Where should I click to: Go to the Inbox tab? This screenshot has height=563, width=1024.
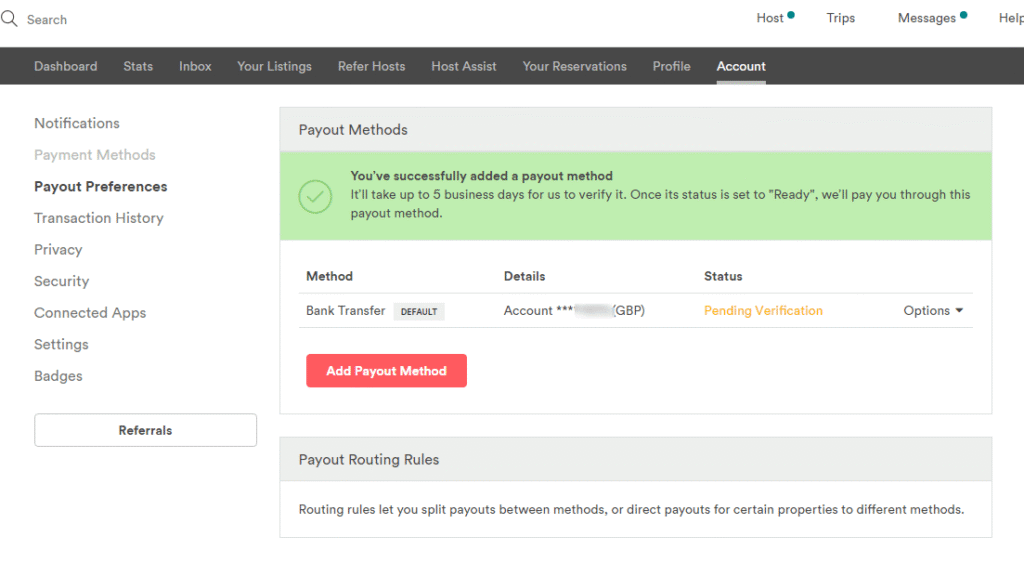pos(195,66)
